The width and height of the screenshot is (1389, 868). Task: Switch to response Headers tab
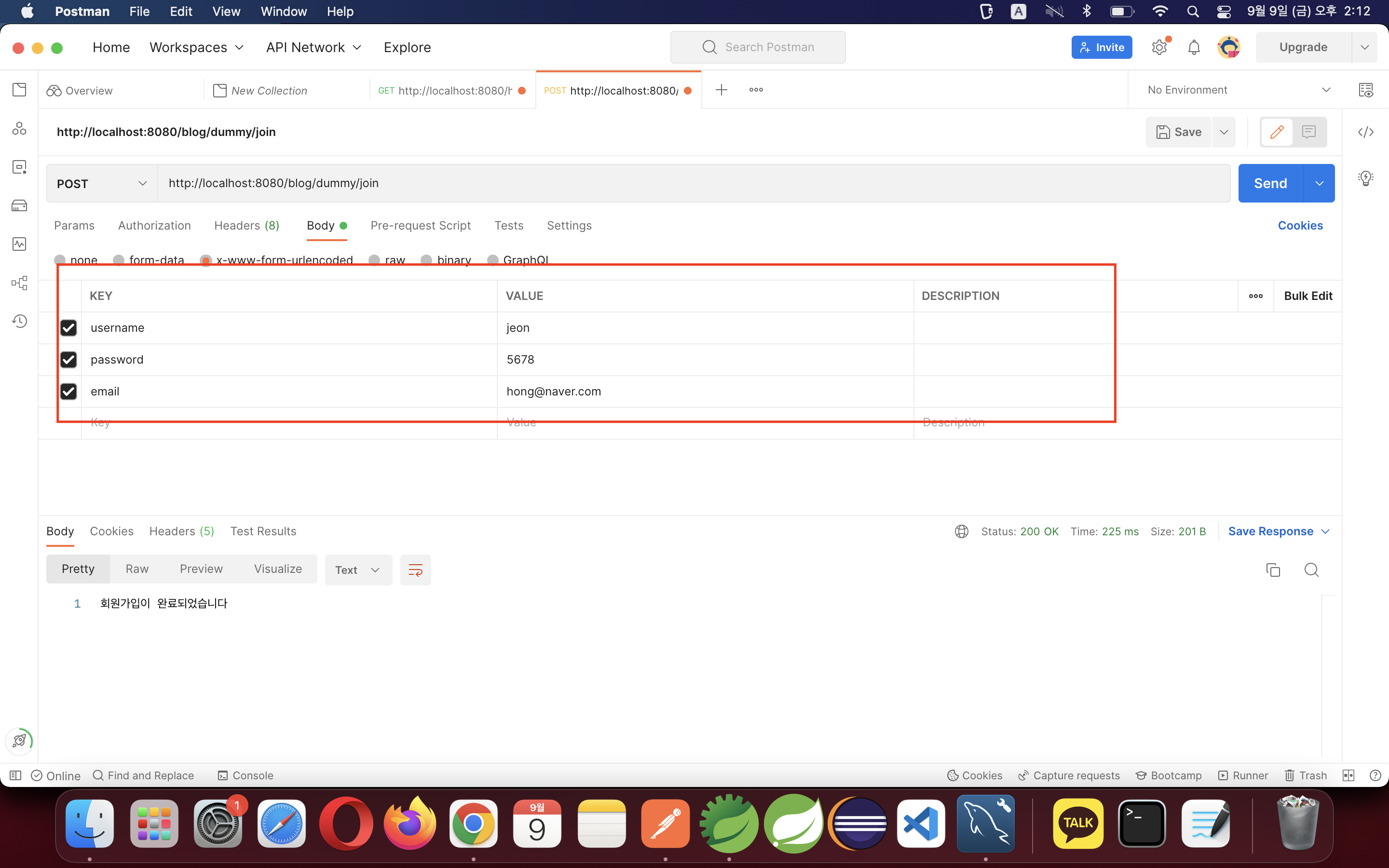click(x=181, y=531)
